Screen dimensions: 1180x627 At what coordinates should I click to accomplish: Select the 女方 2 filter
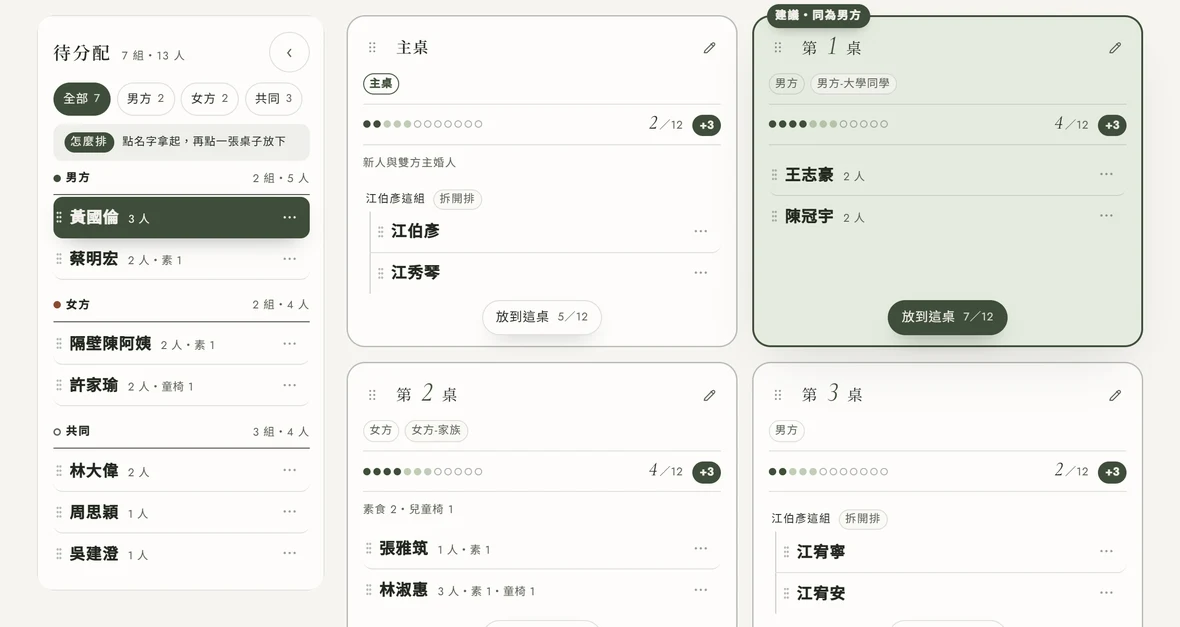click(210, 99)
